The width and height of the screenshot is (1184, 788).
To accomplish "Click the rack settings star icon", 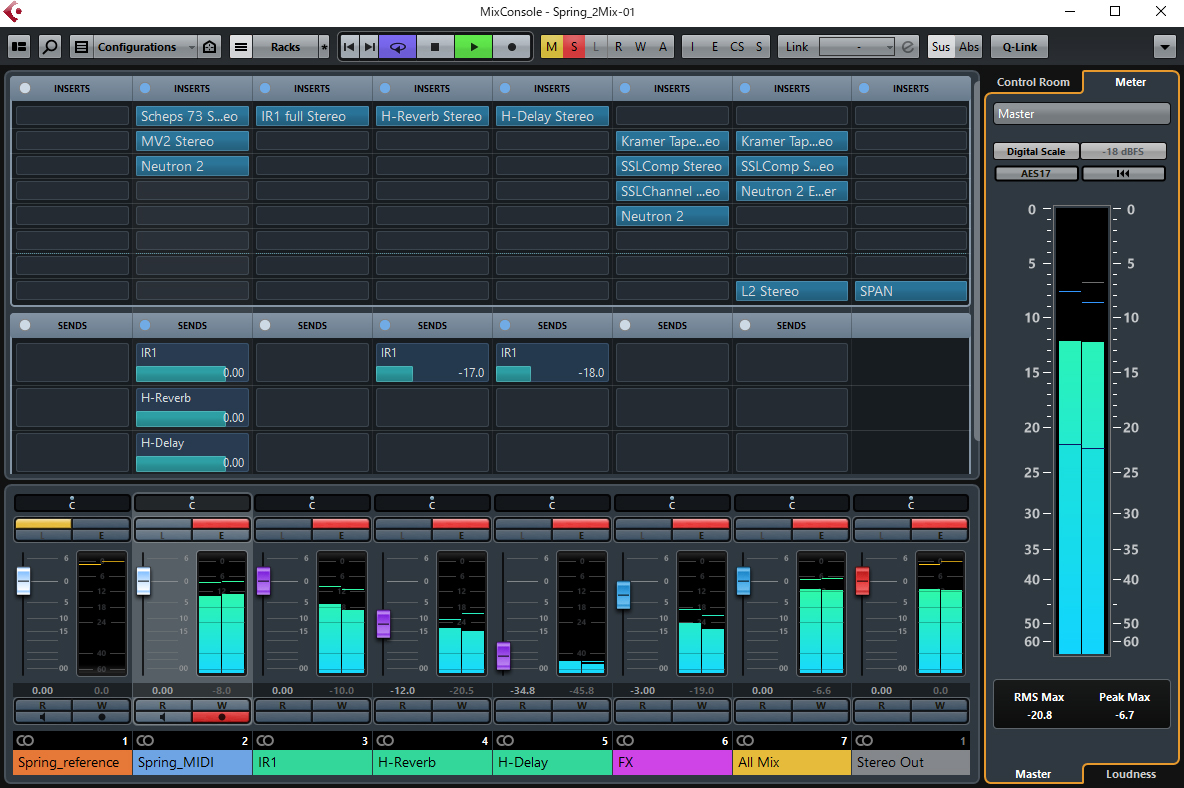I will pos(324,47).
